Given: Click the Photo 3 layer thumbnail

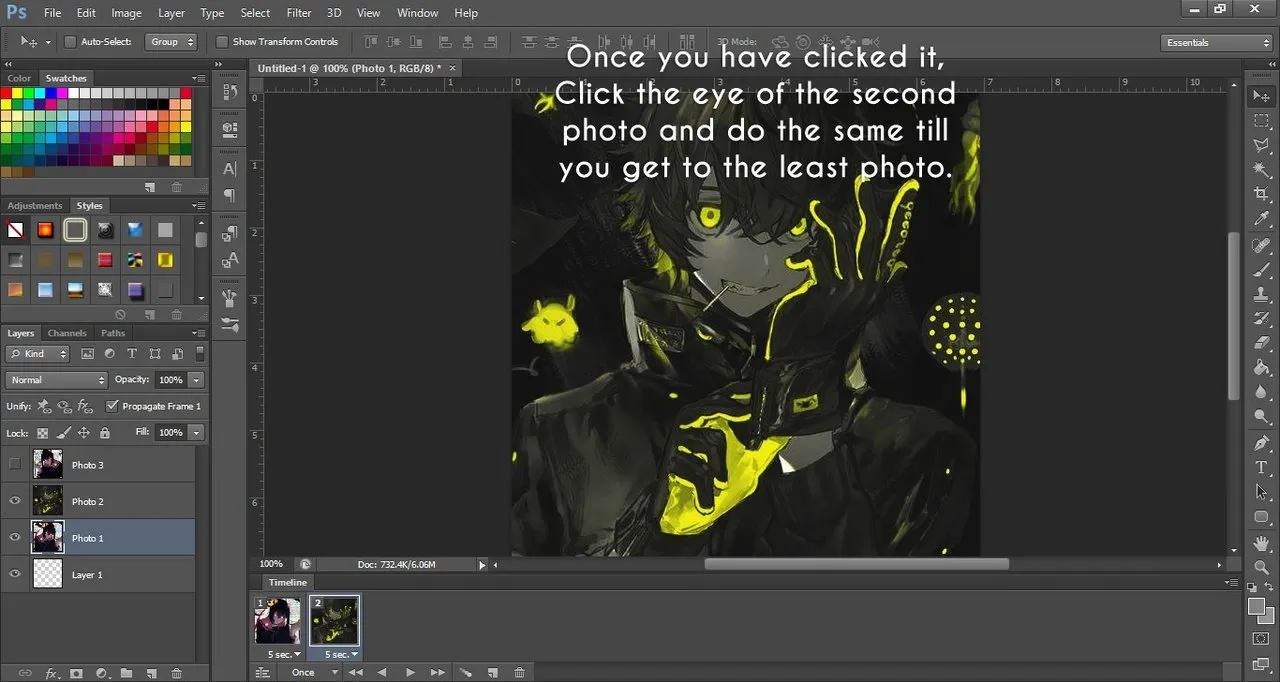Looking at the screenshot, I should coord(48,464).
